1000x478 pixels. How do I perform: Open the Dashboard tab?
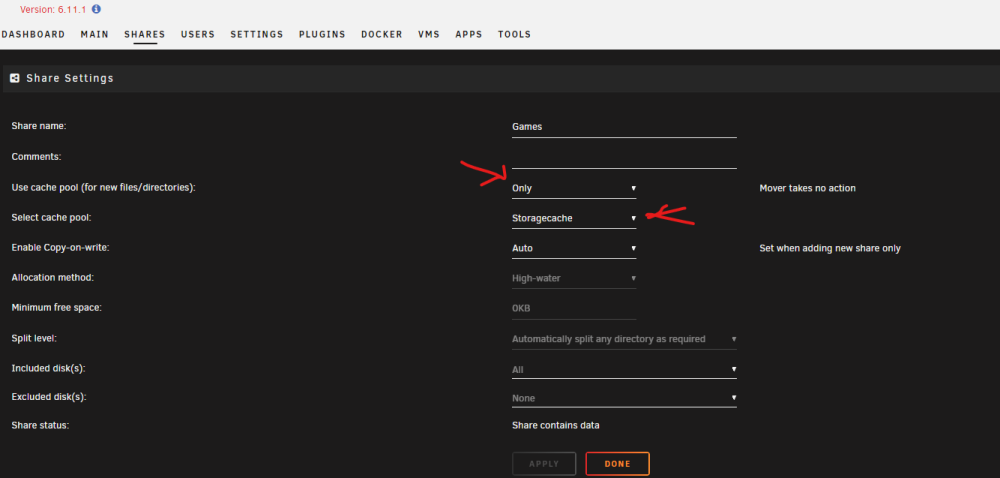tap(33, 34)
